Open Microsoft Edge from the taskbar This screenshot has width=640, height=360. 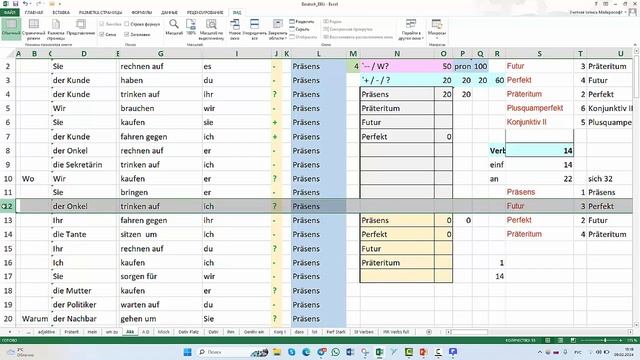(x=306, y=352)
